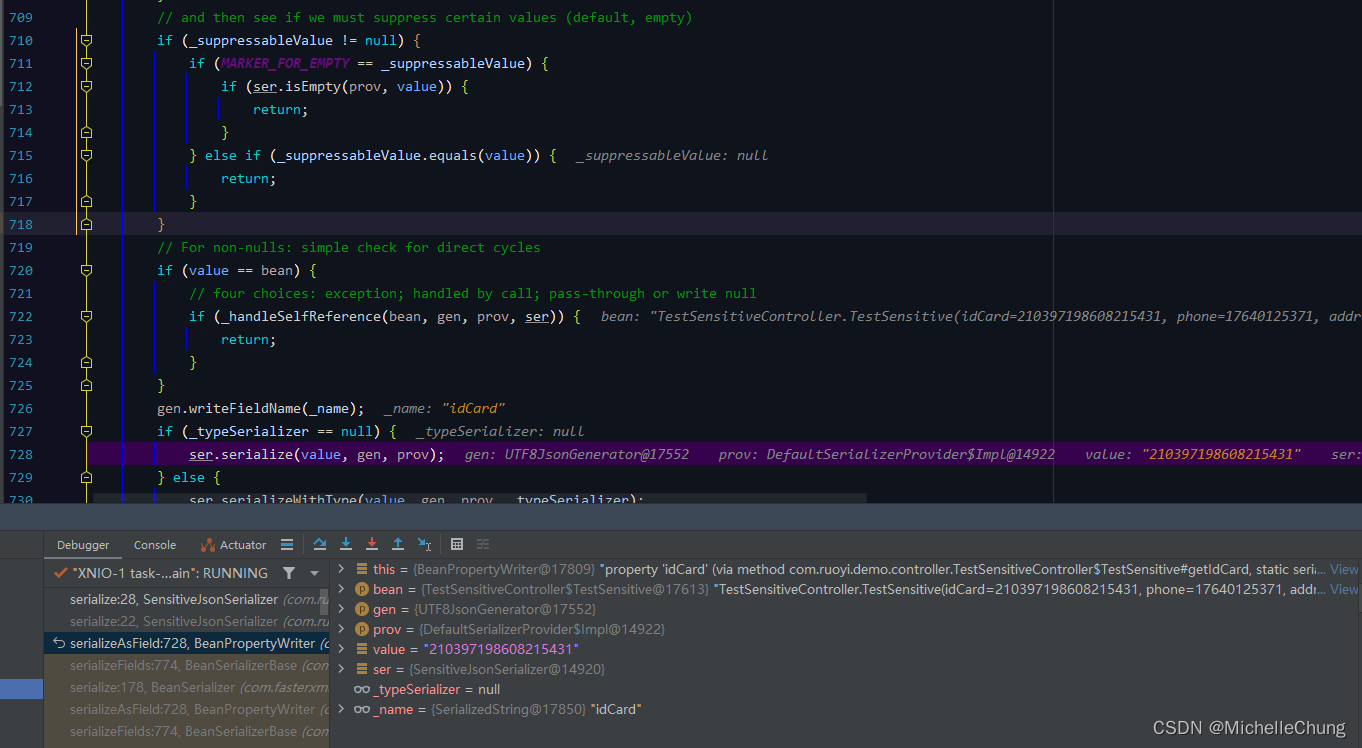Switch to the Console tab
Screen dimensions: 1362x748
coord(155,545)
